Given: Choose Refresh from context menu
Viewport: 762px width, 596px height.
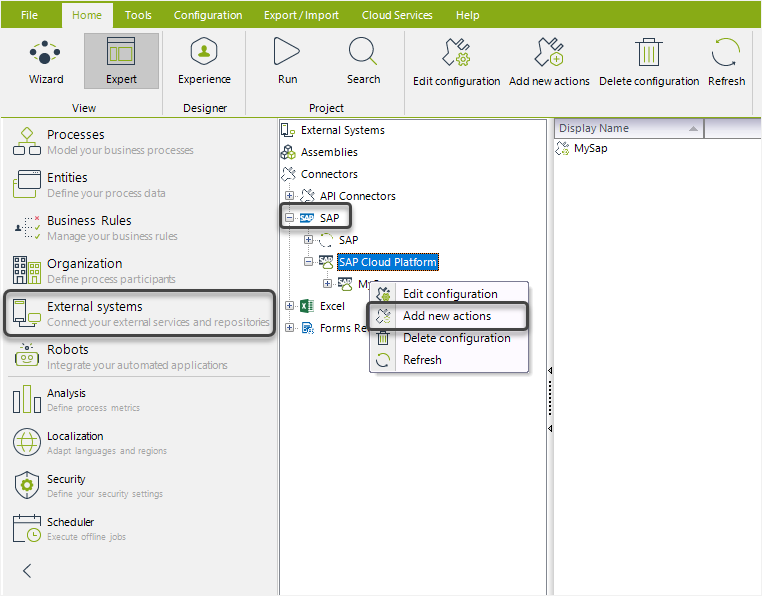Looking at the screenshot, I should point(449,360).
